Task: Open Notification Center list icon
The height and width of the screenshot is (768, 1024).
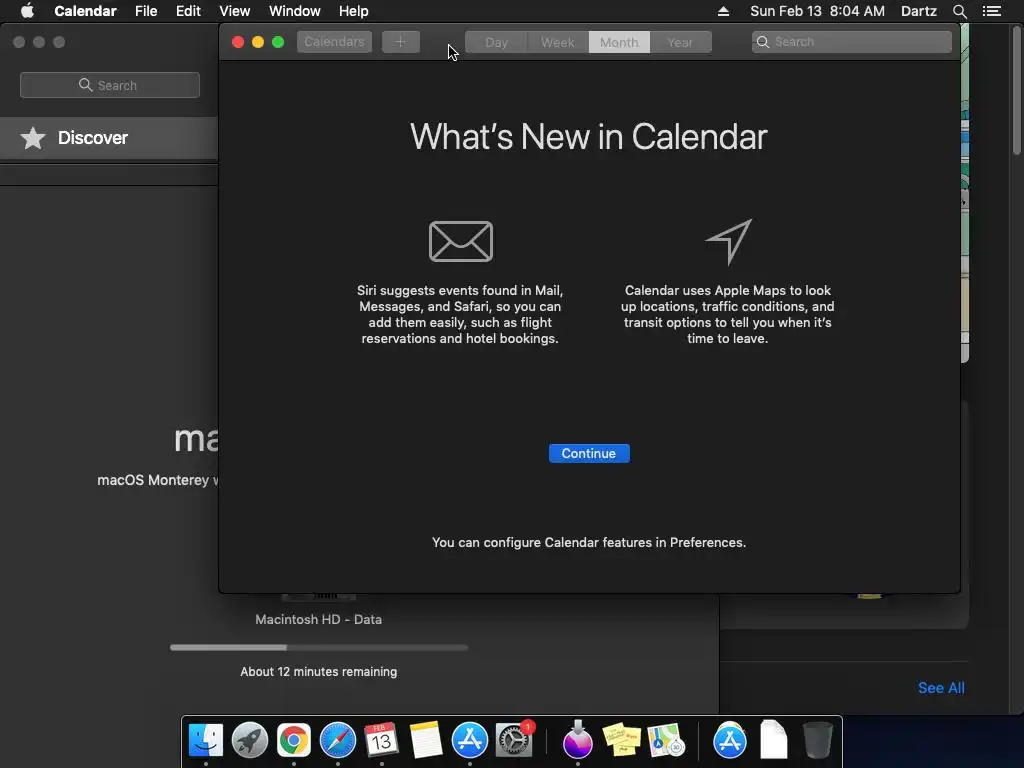Action: 992,11
